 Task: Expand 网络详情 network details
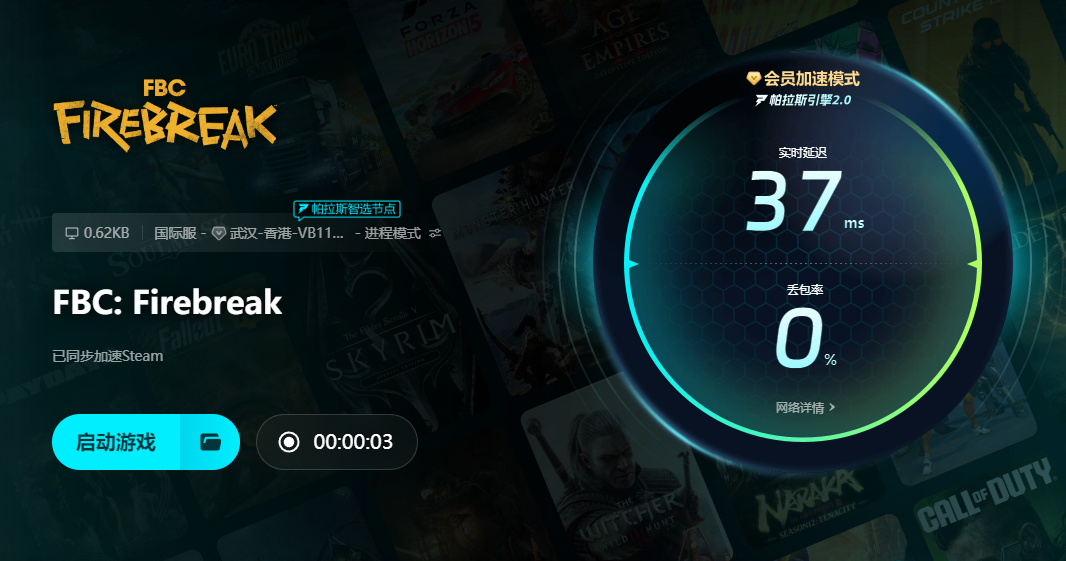(x=806, y=407)
